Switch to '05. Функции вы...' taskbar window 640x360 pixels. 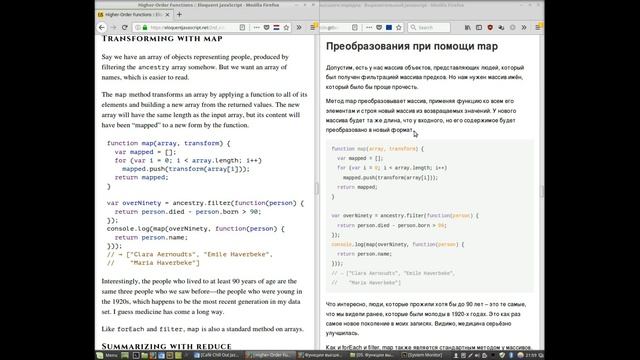pos(372,356)
